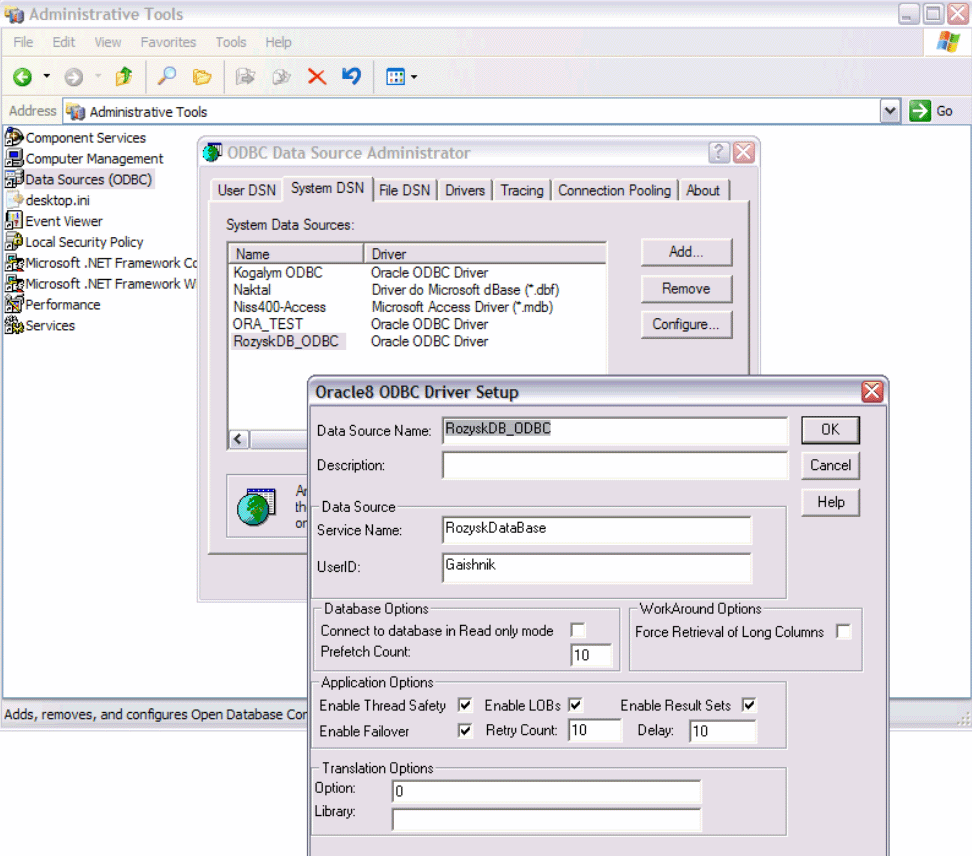The image size is (972, 856).
Task: Uncheck Enable LOBs
Action: [x=575, y=705]
